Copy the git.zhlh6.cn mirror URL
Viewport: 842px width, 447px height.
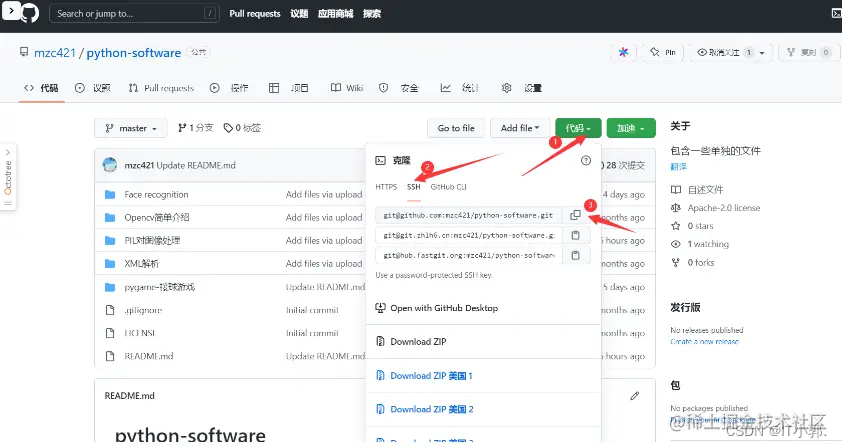click(576, 235)
